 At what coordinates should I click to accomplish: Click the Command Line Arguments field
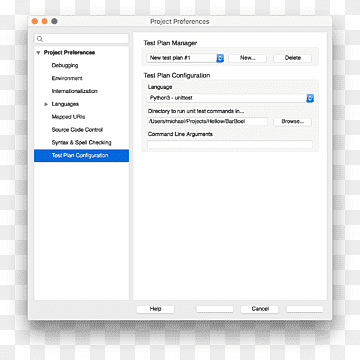coord(230,144)
